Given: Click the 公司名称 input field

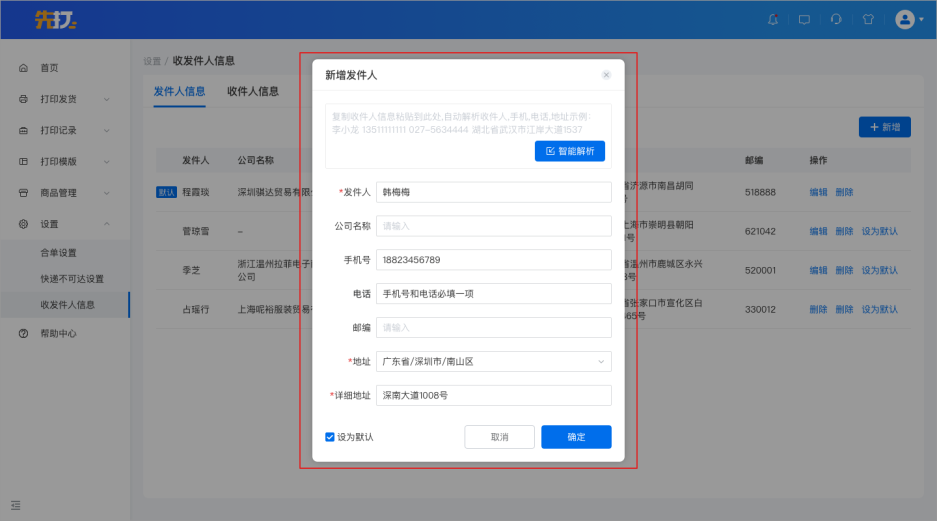Looking at the screenshot, I should tap(491, 226).
